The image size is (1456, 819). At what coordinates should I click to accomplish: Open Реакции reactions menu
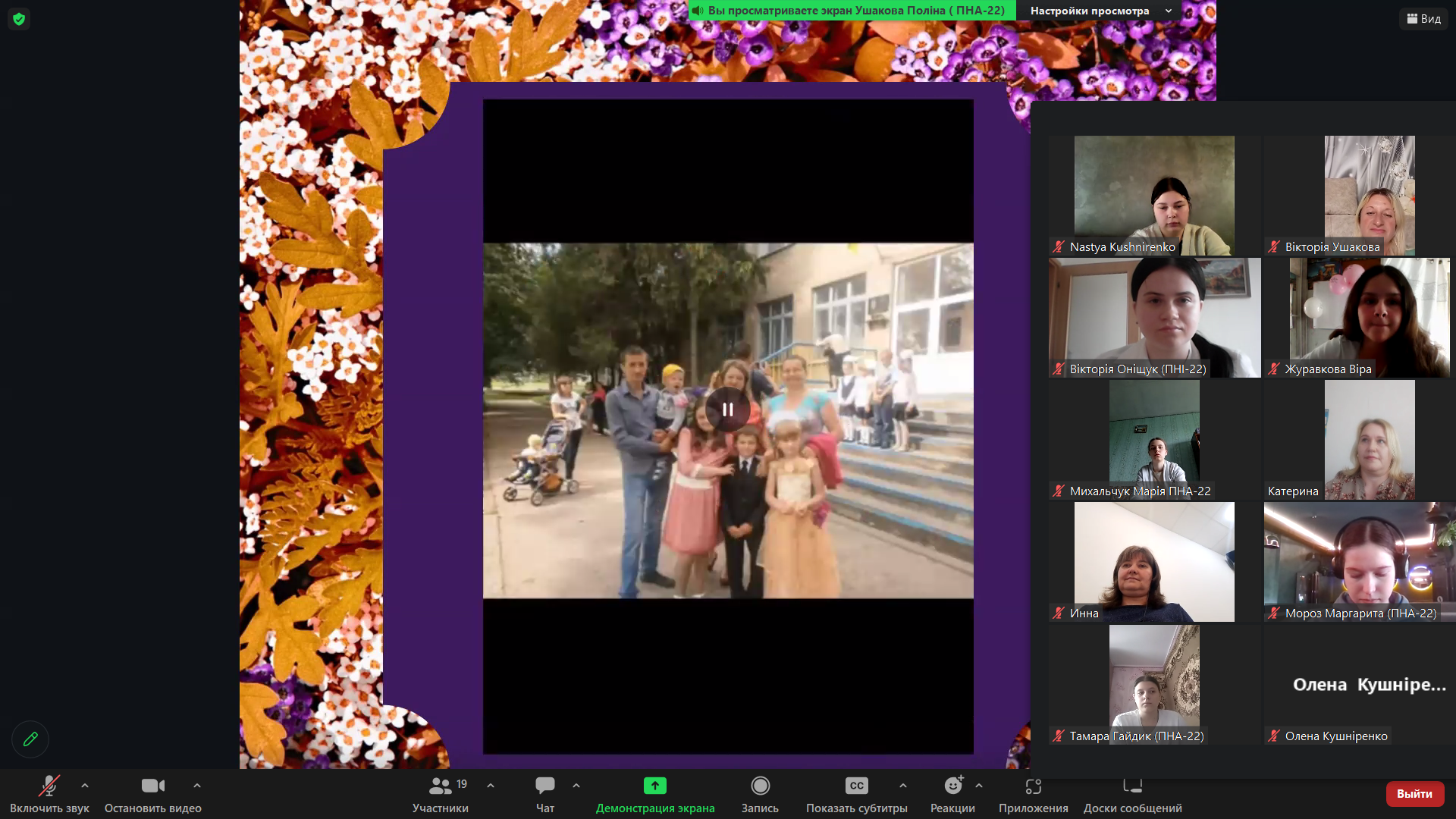(952, 793)
